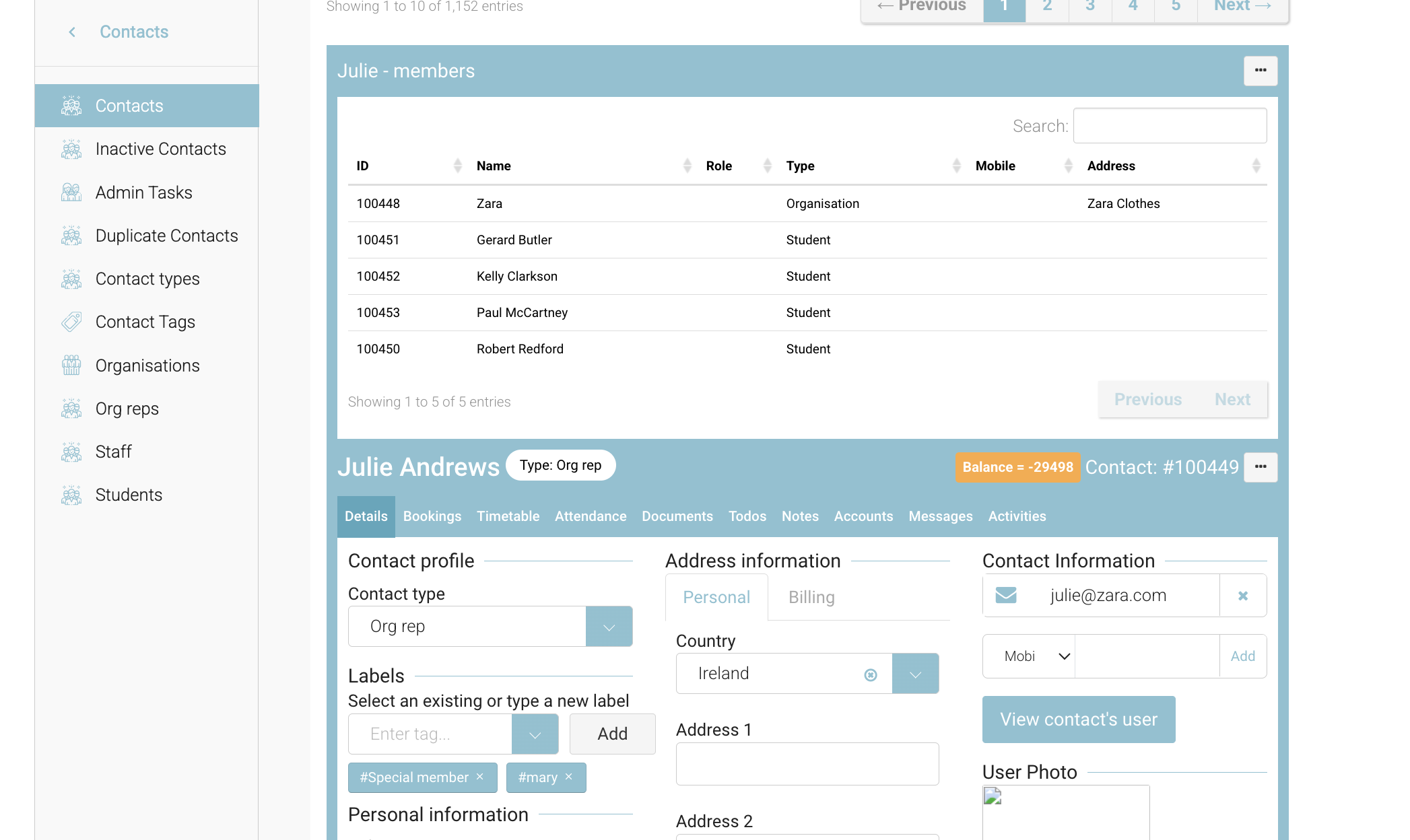Click the Contact Tags tag icon
The image size is (1410, 840).
pos(71,322)
